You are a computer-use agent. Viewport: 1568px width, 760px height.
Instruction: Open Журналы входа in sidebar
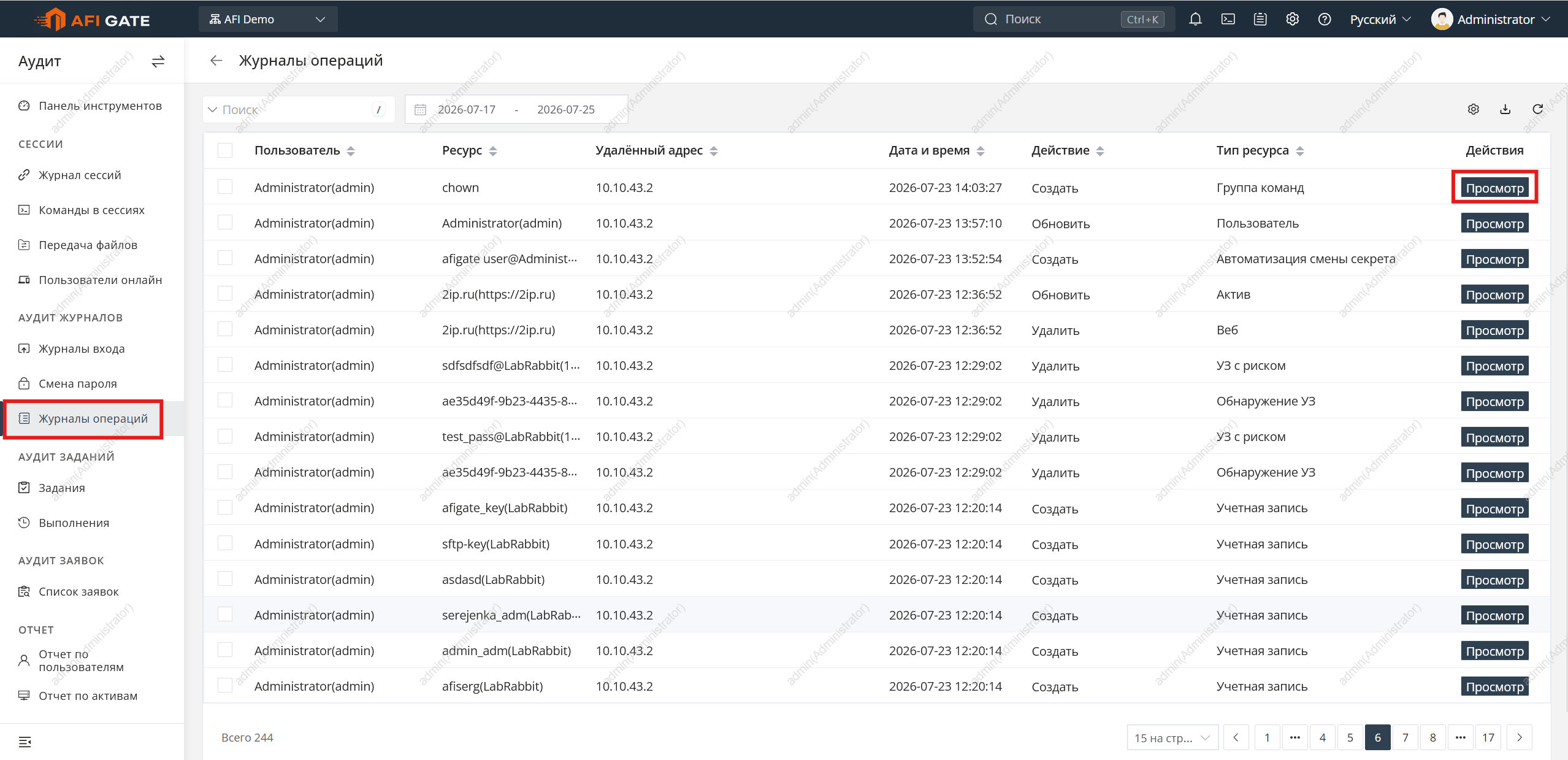pos(92,348)
